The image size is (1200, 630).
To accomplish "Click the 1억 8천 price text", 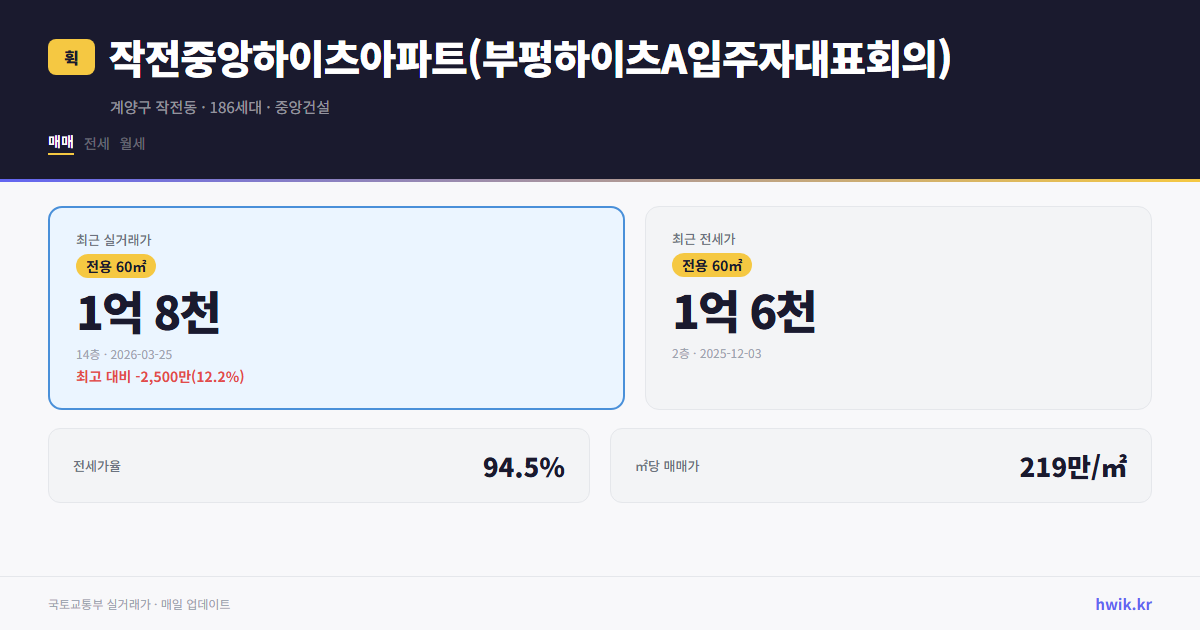I will click(x=150, y=312).
